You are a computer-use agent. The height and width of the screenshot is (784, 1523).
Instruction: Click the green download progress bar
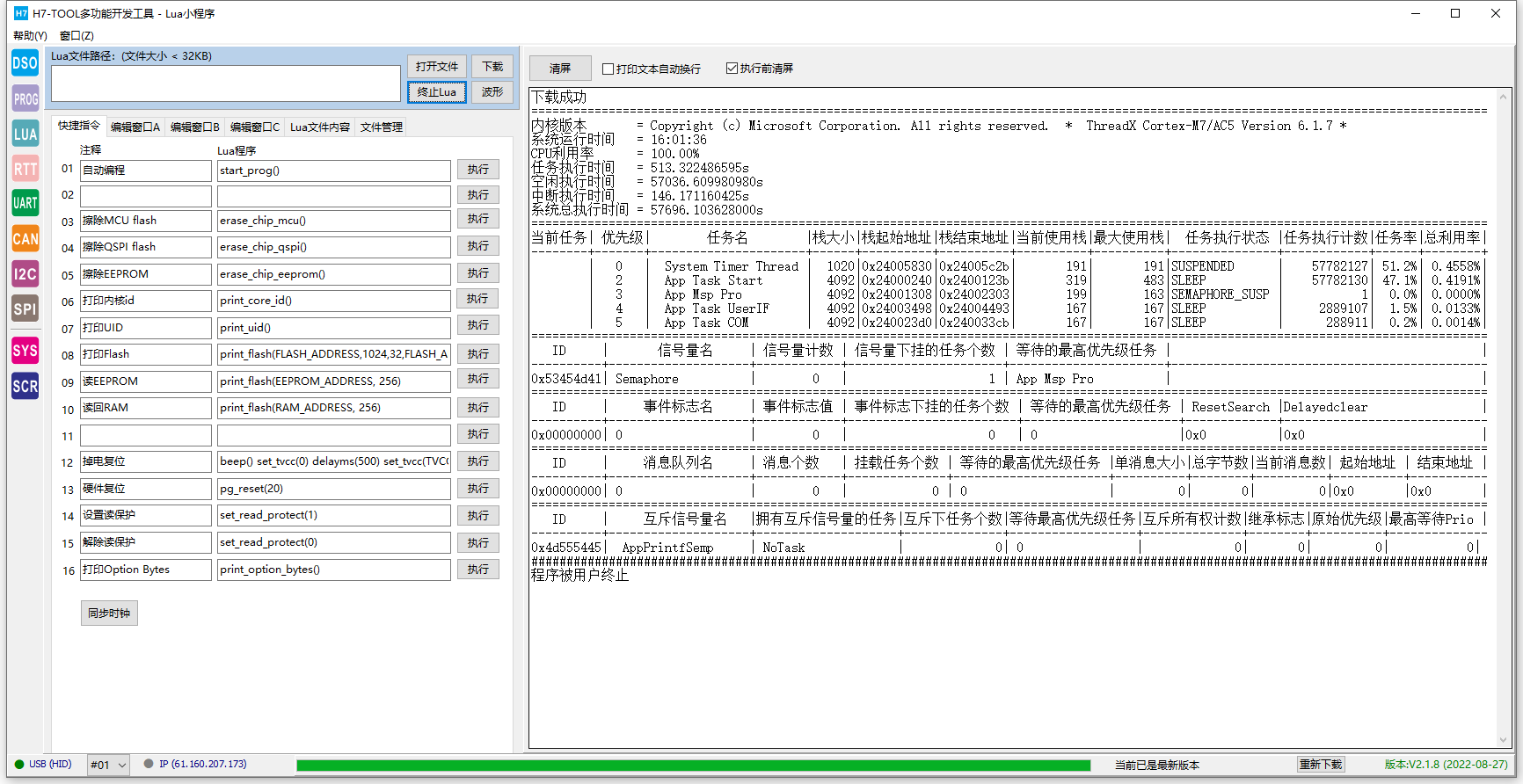693,766
